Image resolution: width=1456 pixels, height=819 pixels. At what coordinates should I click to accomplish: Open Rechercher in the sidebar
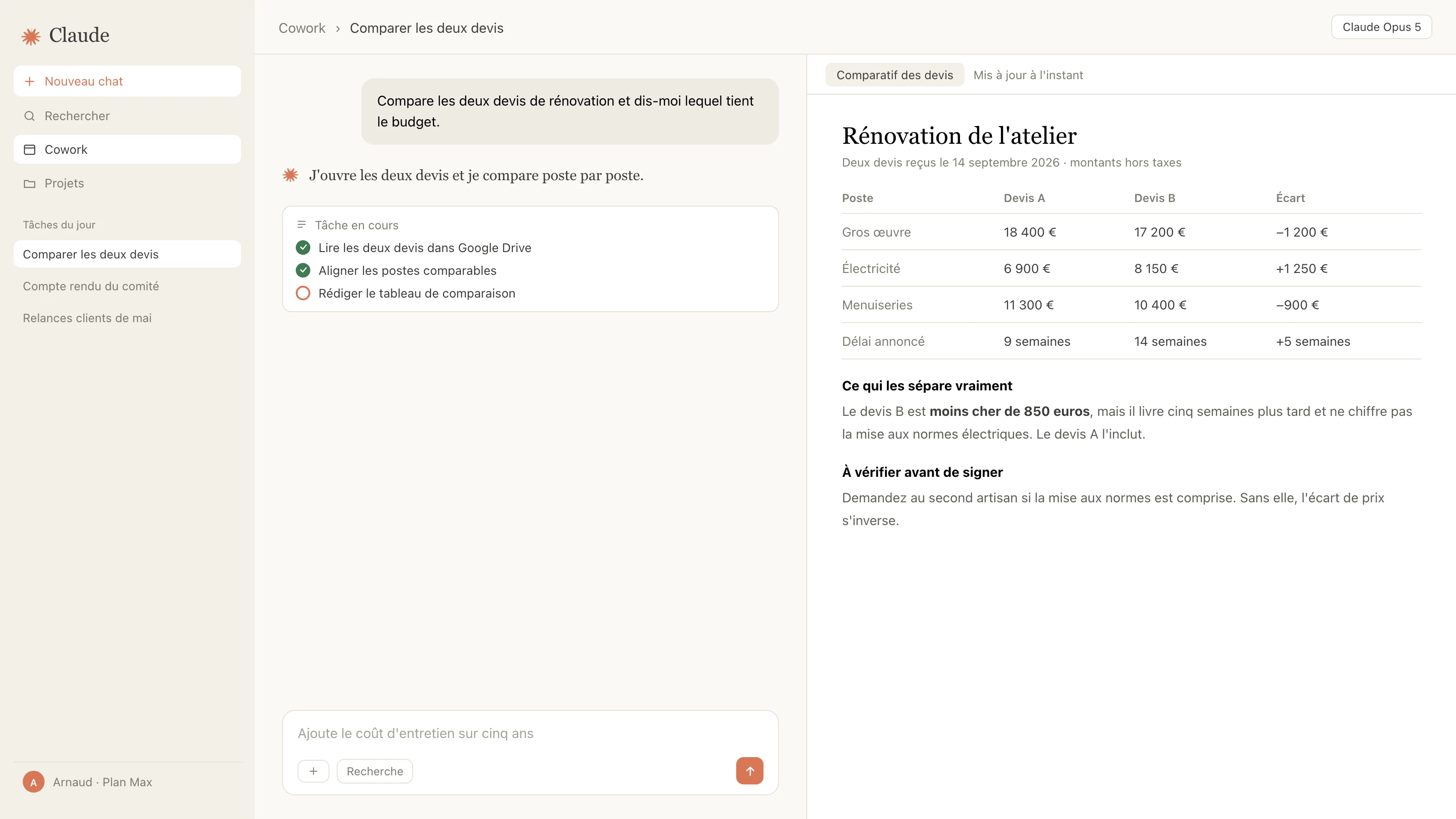127,116
